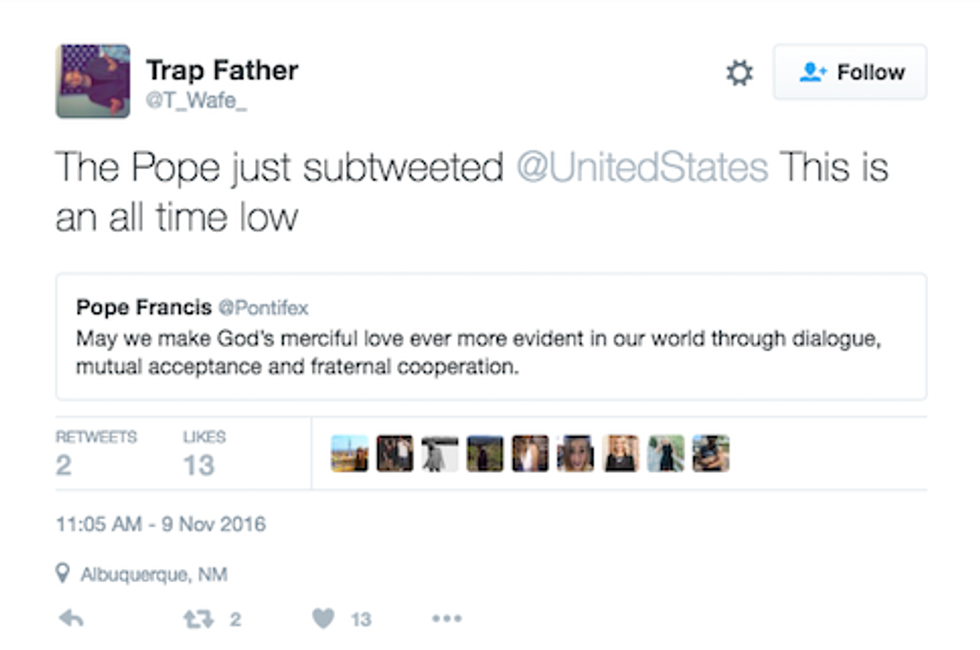Open the first liker's avatar thumbnail
The width and height of the screenshot is (980, 650).
click(350, 453)
